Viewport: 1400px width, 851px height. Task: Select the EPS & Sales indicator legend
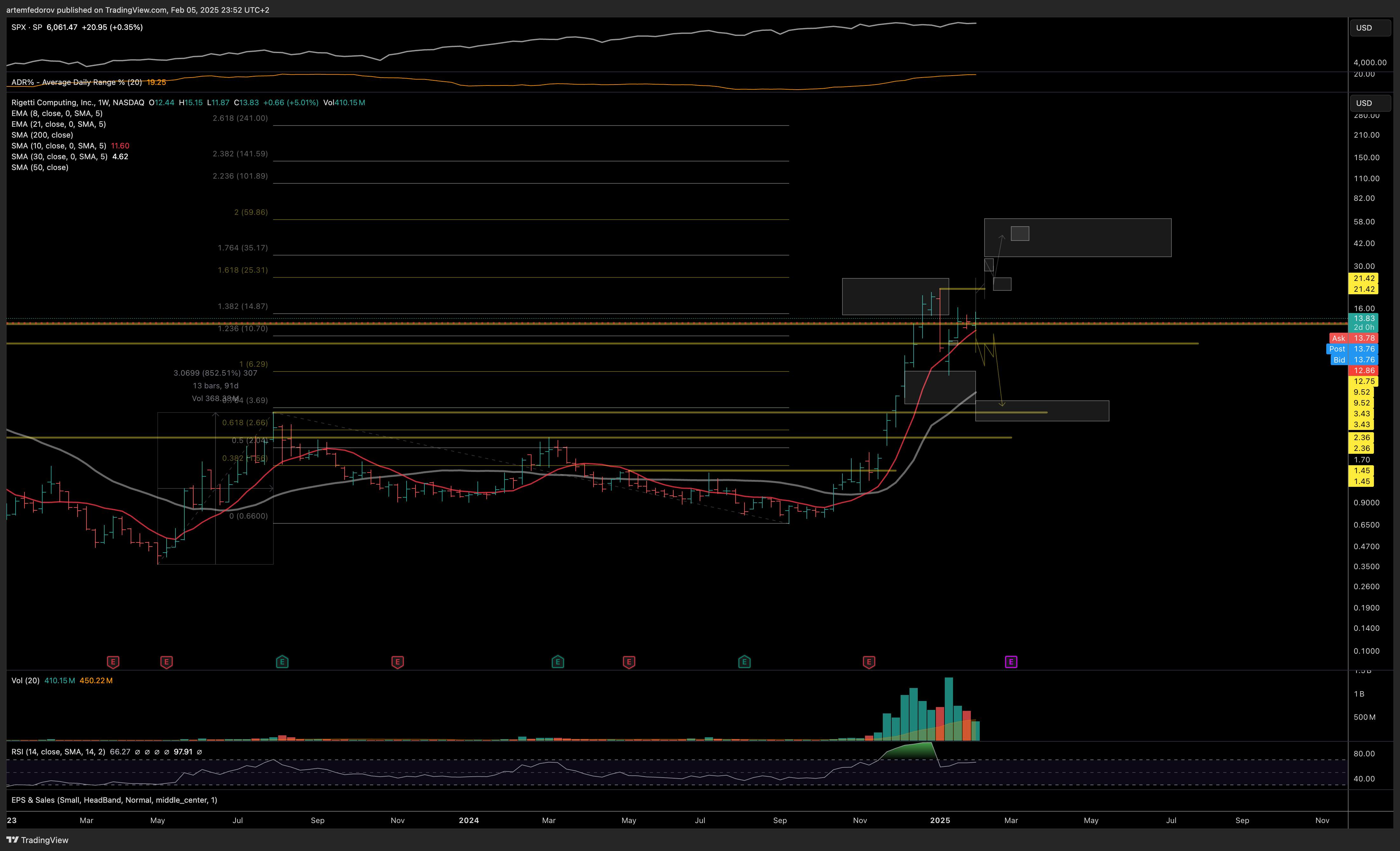coord(114,799)
